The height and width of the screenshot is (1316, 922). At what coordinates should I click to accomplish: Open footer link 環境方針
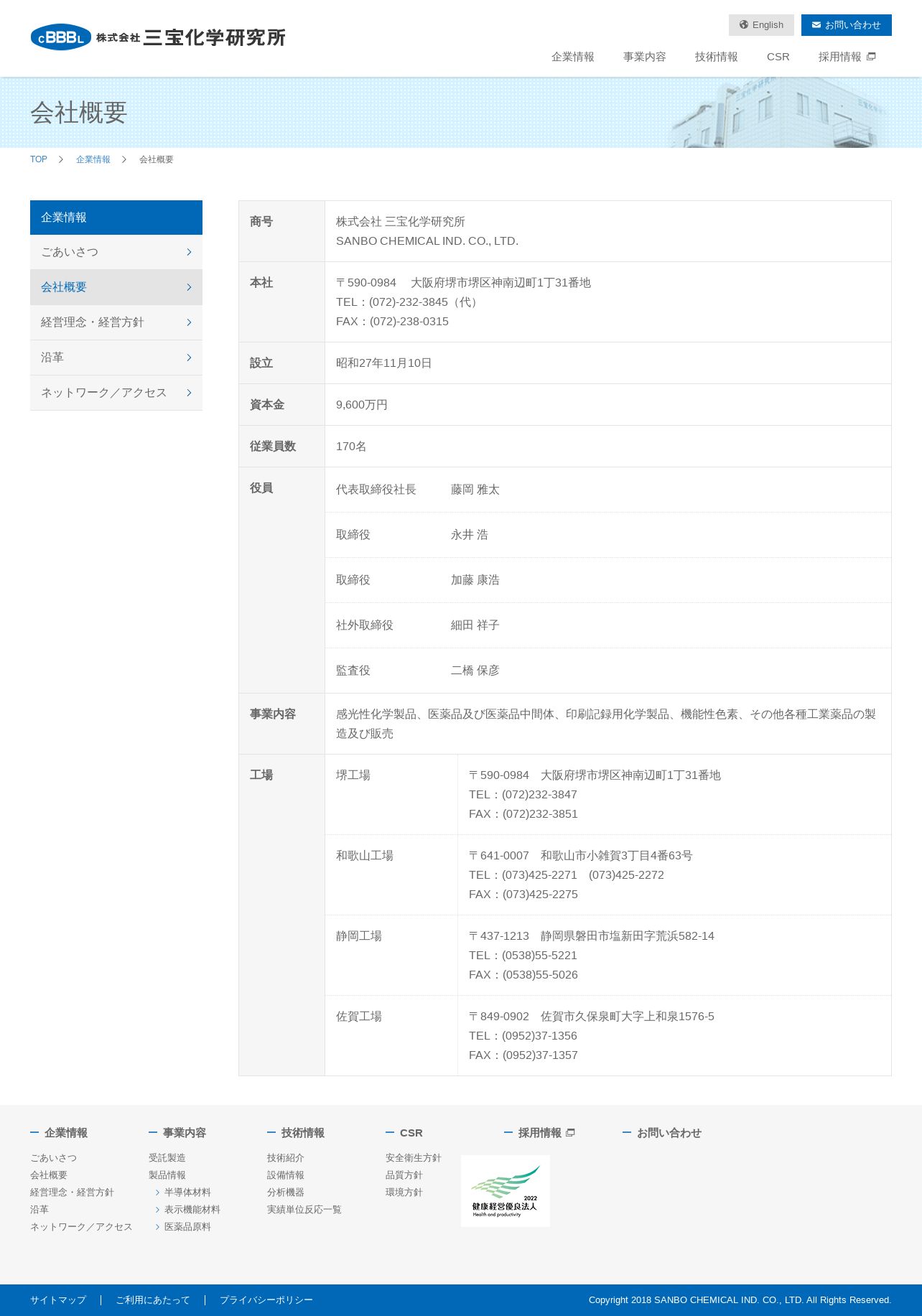pos(404,1193)
